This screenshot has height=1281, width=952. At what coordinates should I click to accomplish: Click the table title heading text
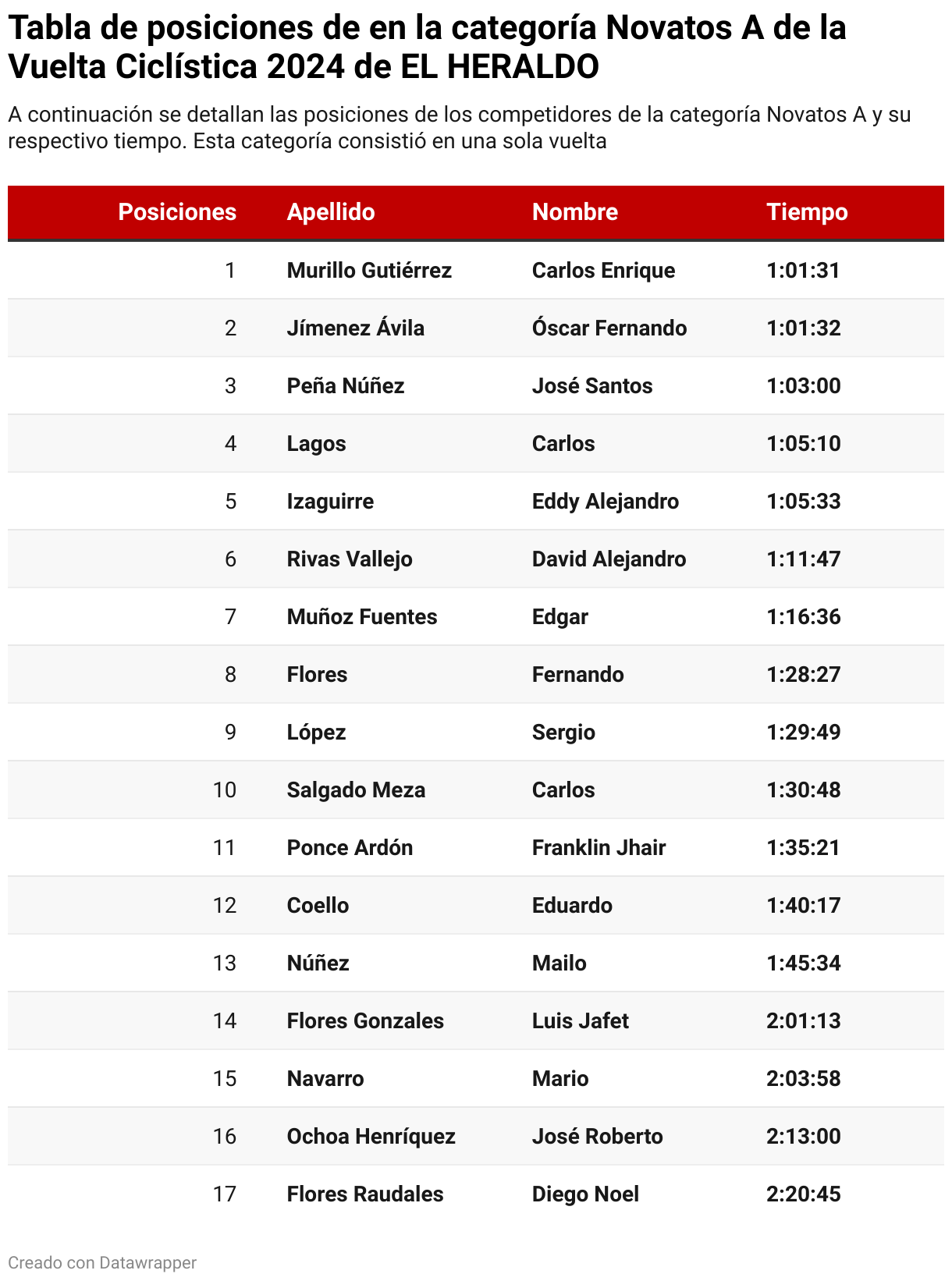coord(427,47)
